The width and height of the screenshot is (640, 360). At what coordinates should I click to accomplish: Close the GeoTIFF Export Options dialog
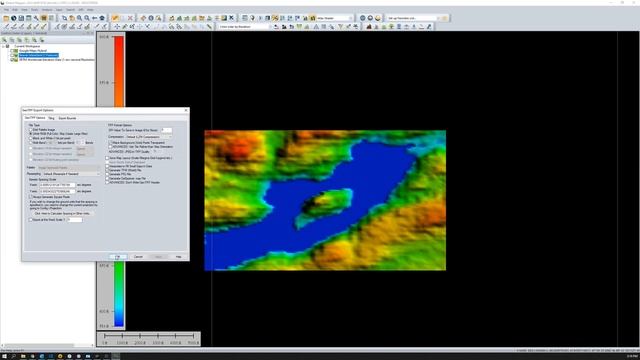pyautogui.click(x=186, y=110)
